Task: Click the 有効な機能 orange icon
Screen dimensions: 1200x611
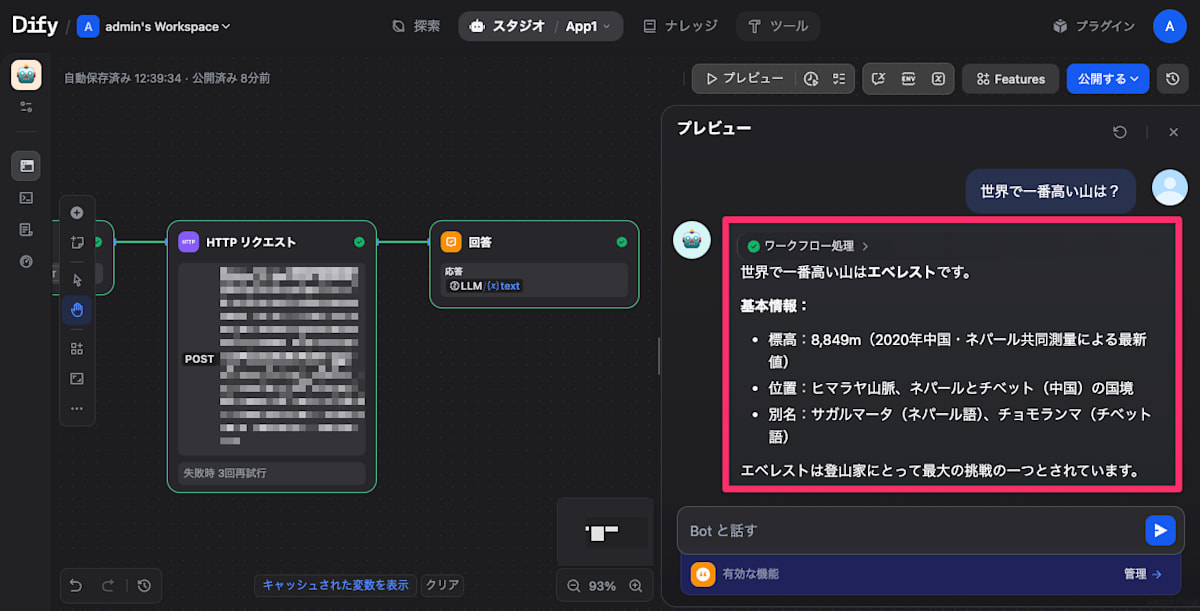Action: click(703, 574)
